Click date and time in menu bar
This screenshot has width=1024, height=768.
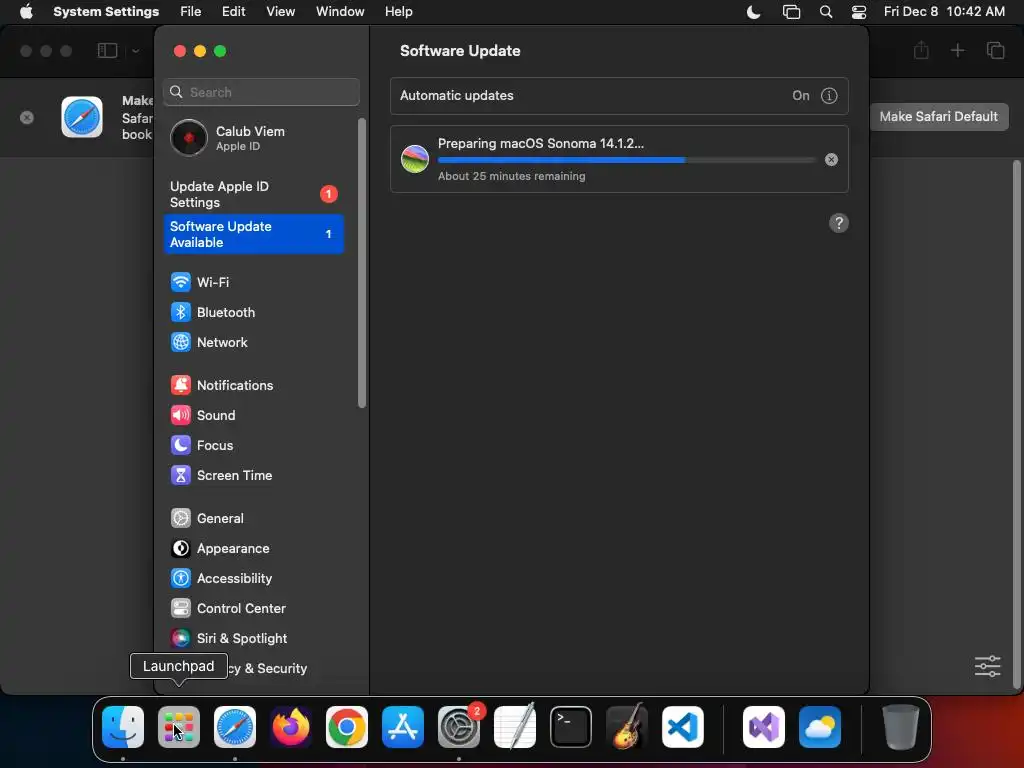coord(944,12)
